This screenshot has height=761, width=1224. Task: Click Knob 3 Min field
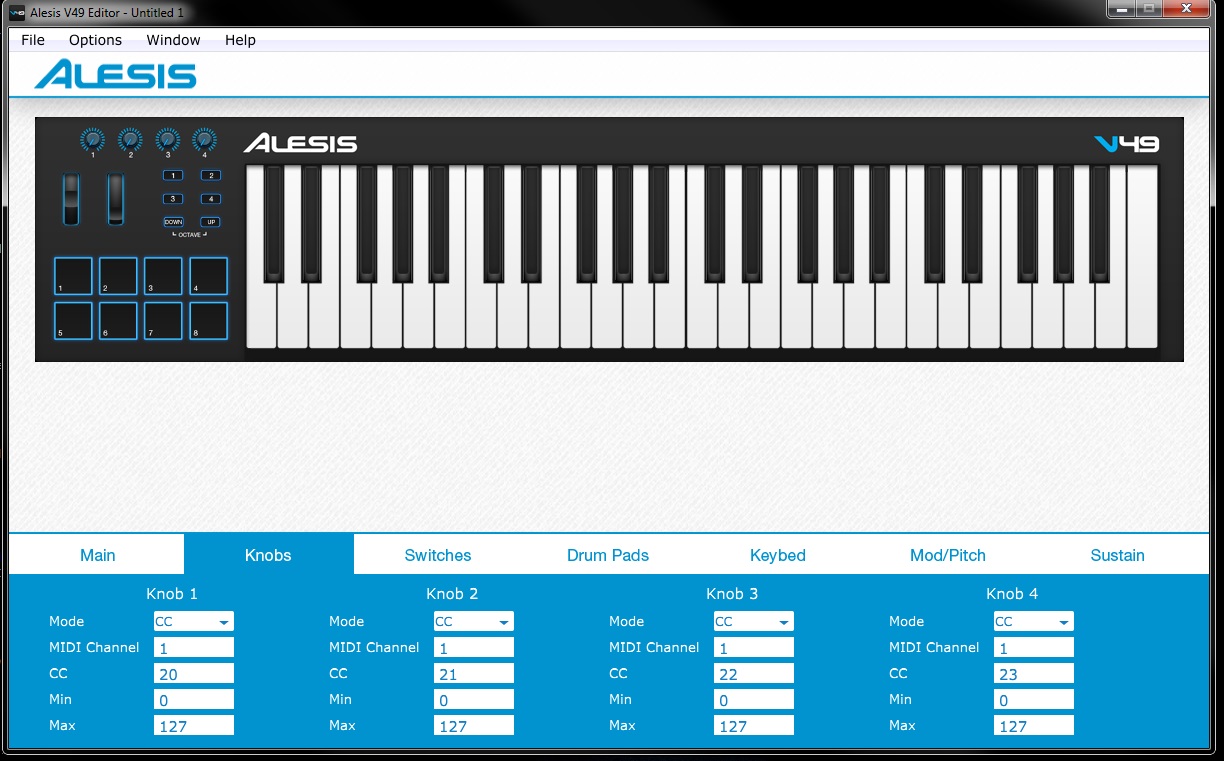[754, 700]
